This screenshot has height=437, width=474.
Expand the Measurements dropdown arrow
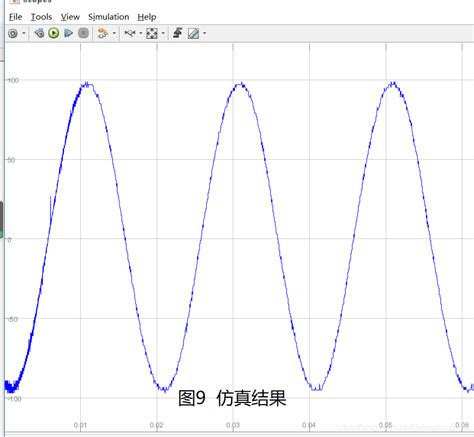204,33
